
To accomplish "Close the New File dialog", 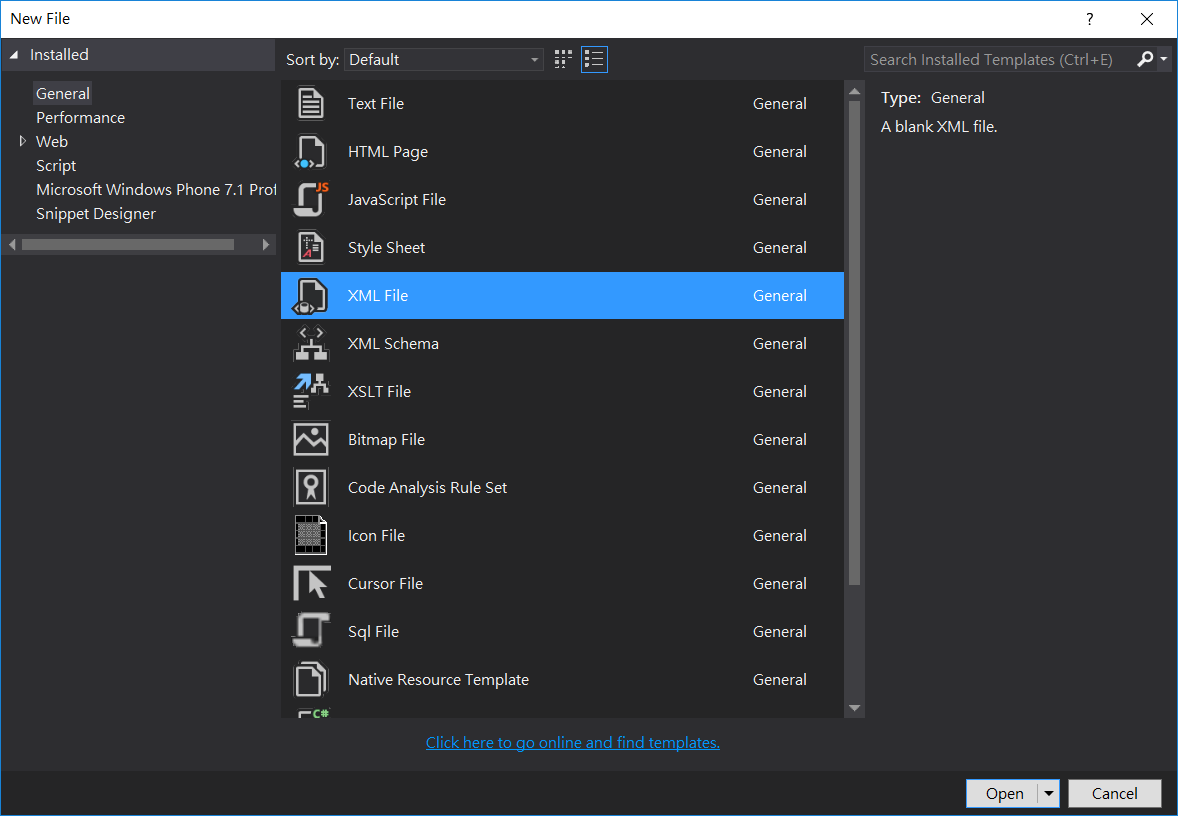I will [1146, 20].
